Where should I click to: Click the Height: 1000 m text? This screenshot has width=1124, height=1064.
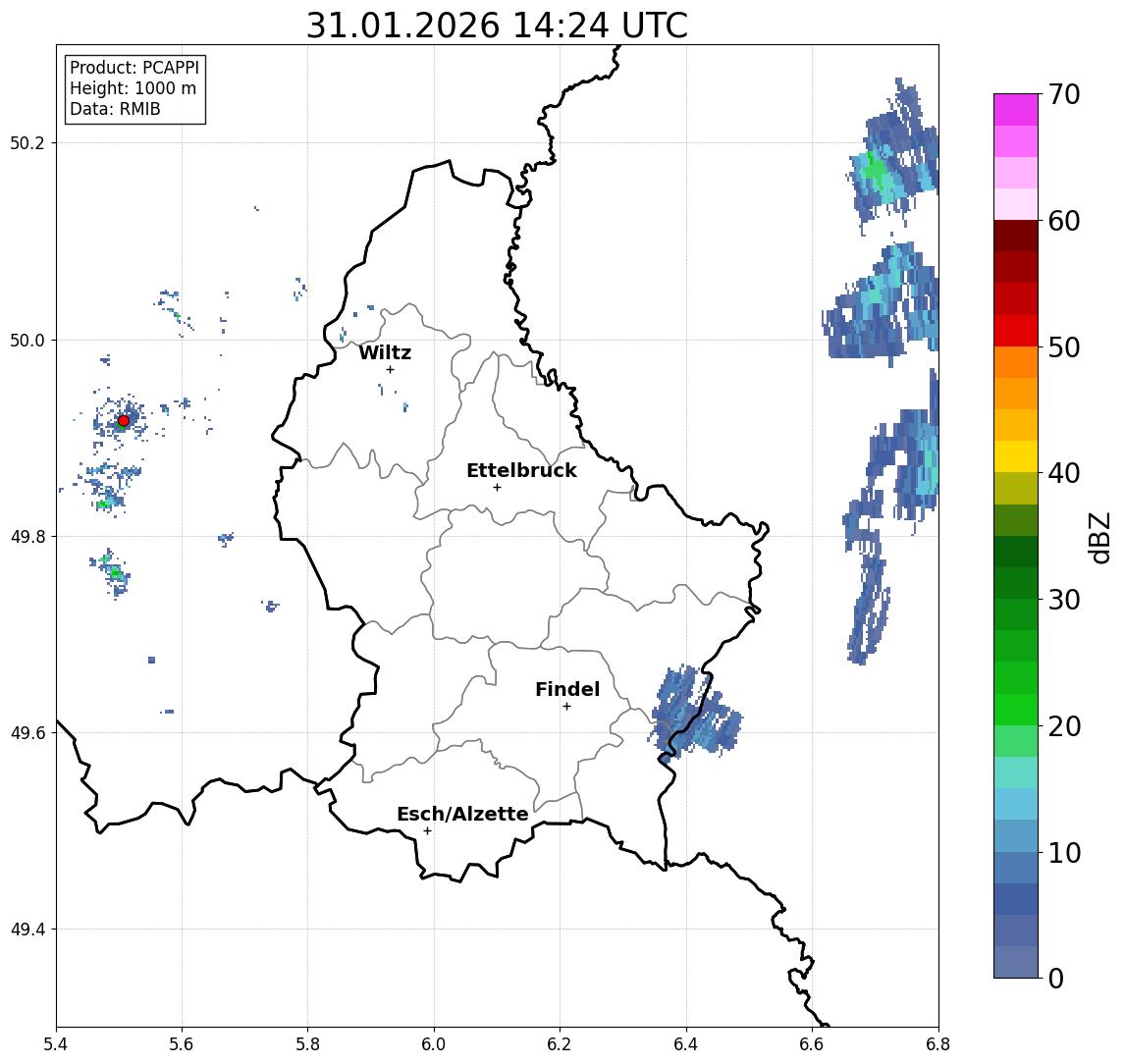coord(133,88)
